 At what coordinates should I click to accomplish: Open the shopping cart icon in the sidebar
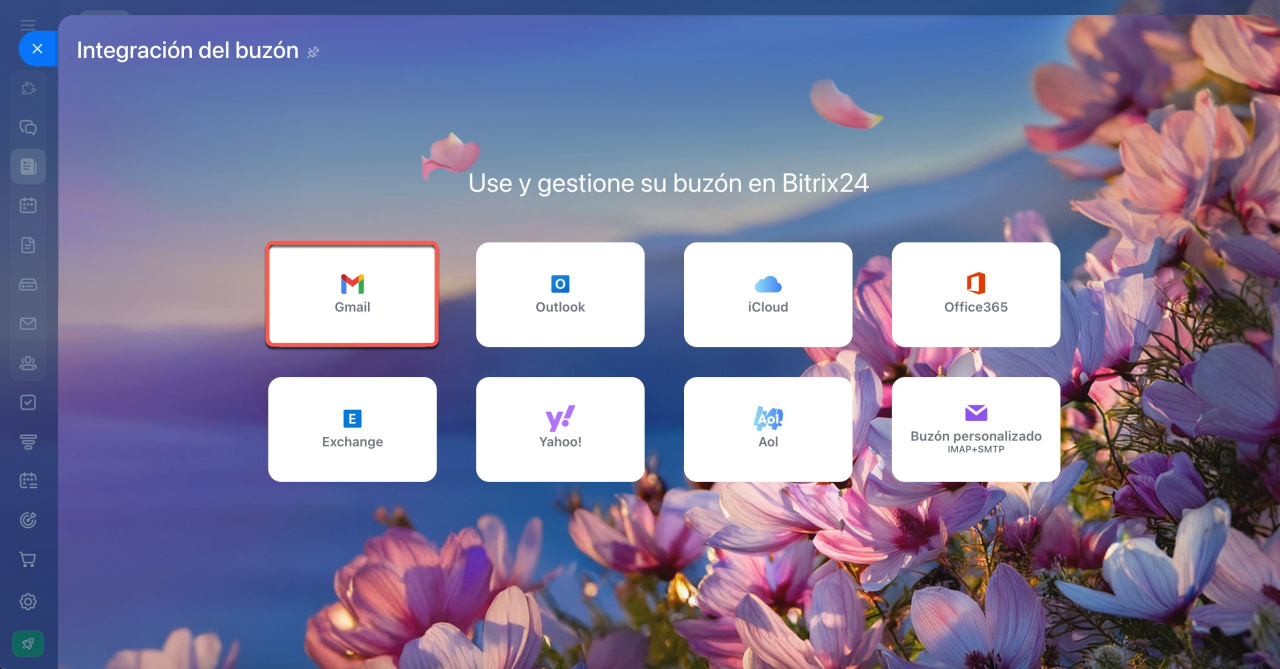pyautogui.click(x=28, y=559)
